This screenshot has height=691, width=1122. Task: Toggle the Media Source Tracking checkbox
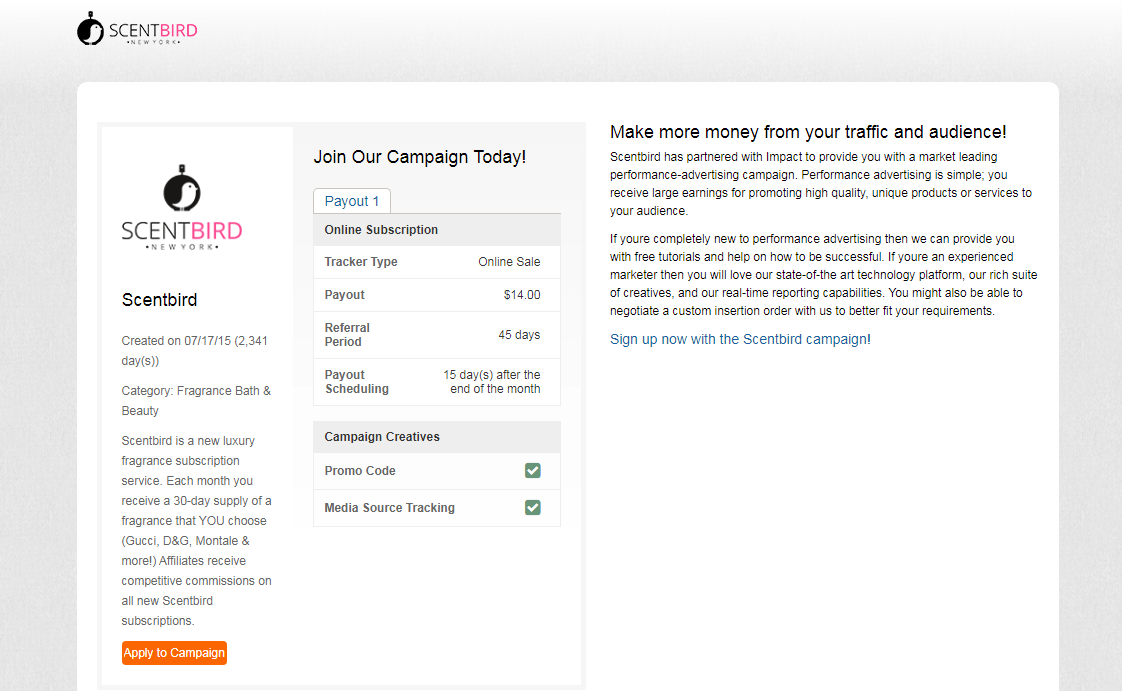tap(532, 508)
